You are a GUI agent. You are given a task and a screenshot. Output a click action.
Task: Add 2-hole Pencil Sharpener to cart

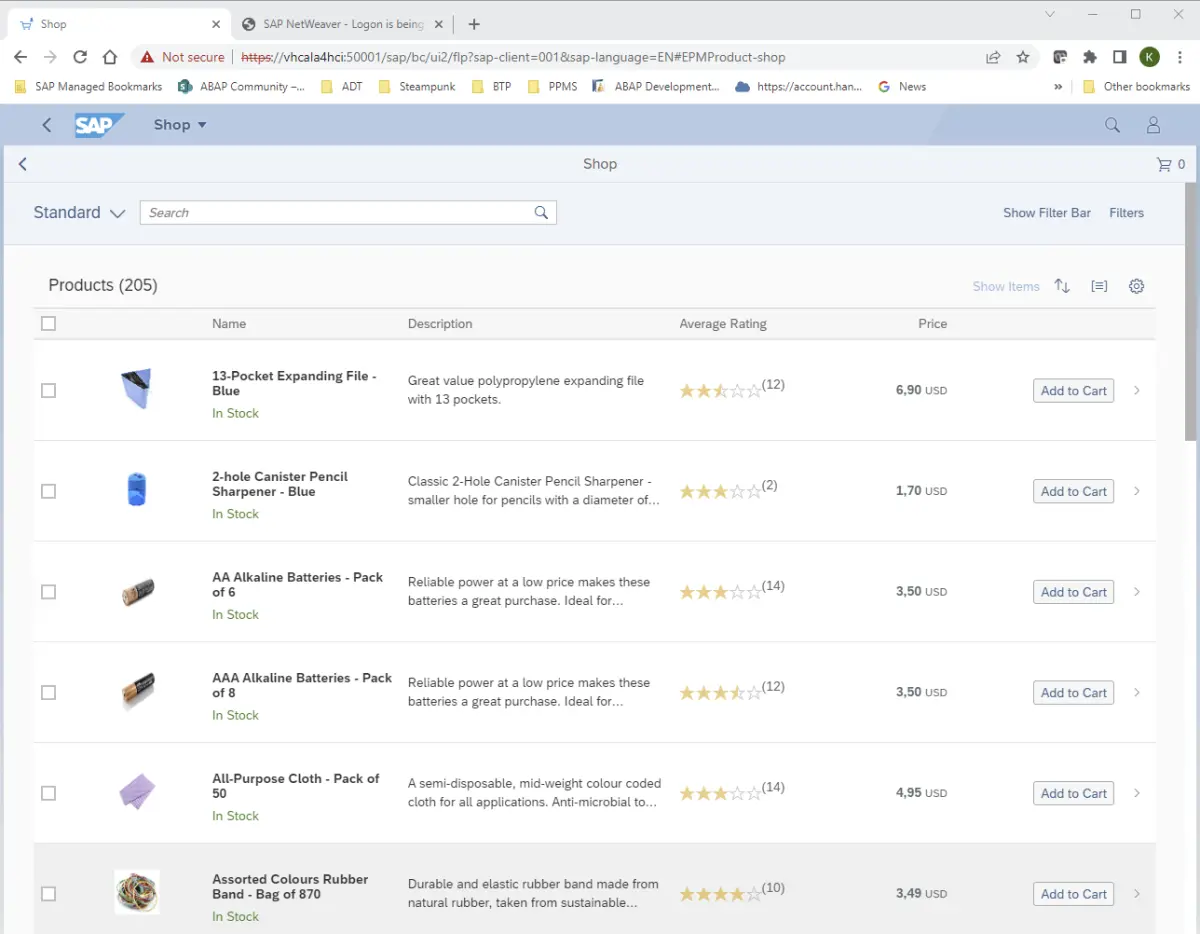pos(1073,491)
